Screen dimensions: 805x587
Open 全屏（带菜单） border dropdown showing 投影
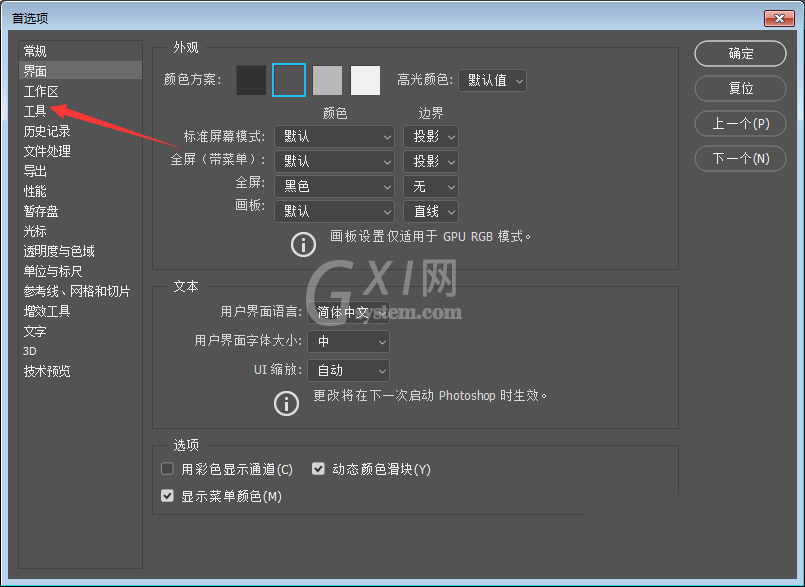(x=431, y=161)
